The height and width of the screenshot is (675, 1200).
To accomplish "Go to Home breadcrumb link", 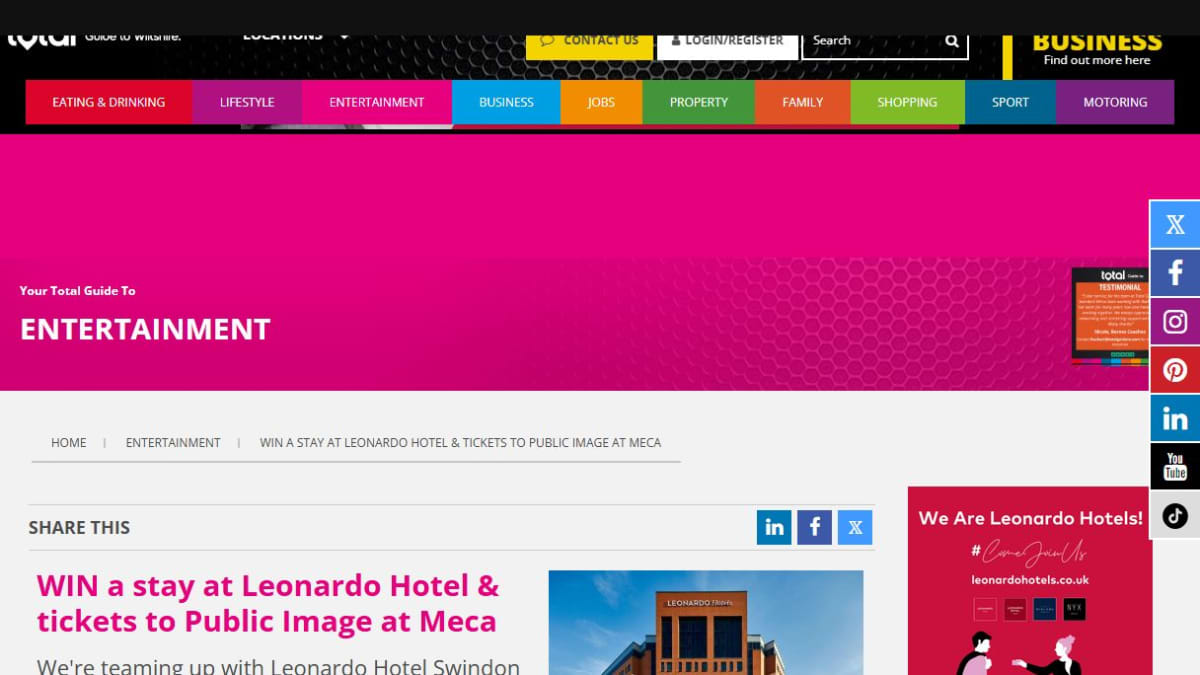I will point(69,442).
